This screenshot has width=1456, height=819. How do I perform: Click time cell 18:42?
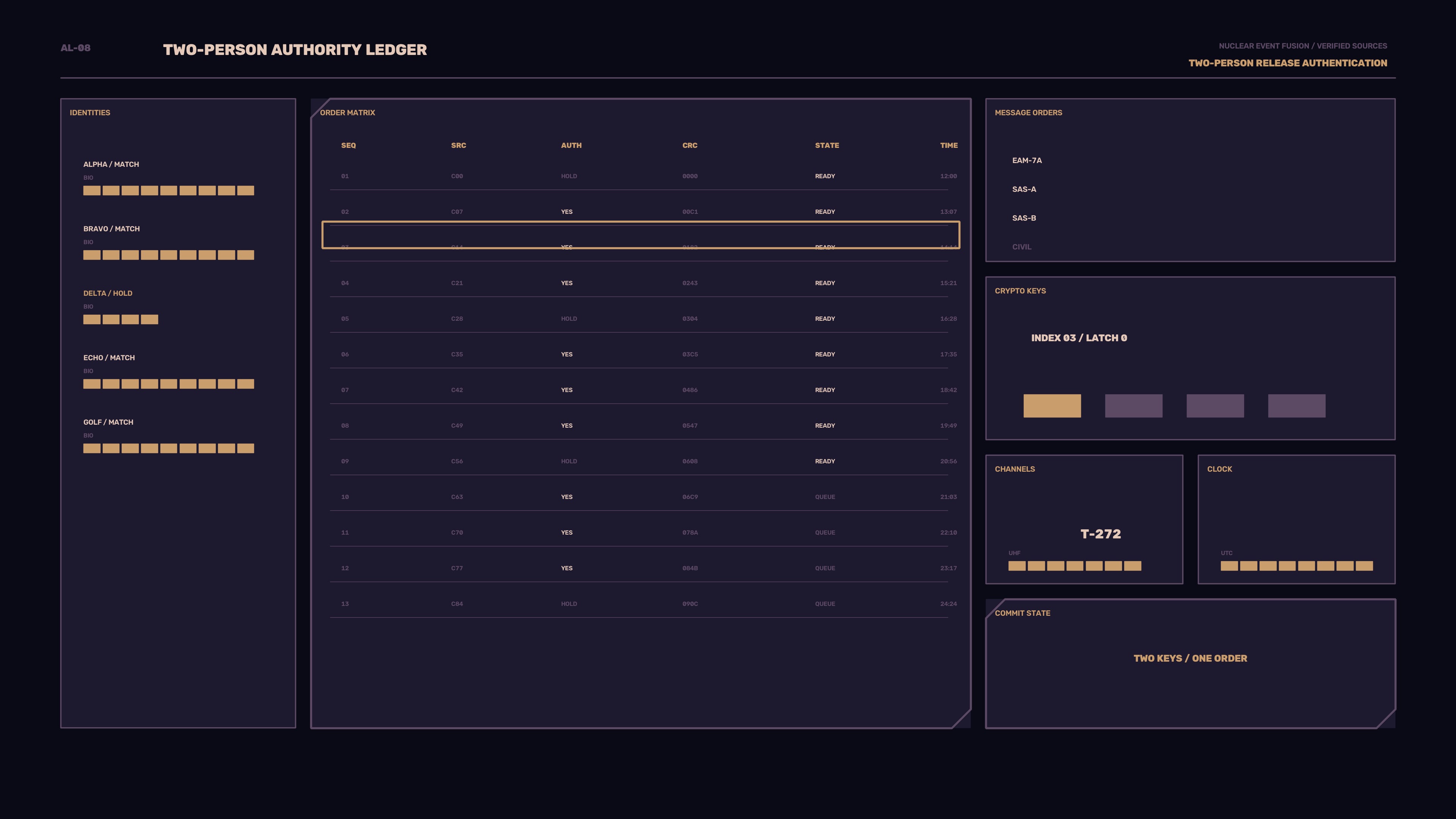point(948,390)
